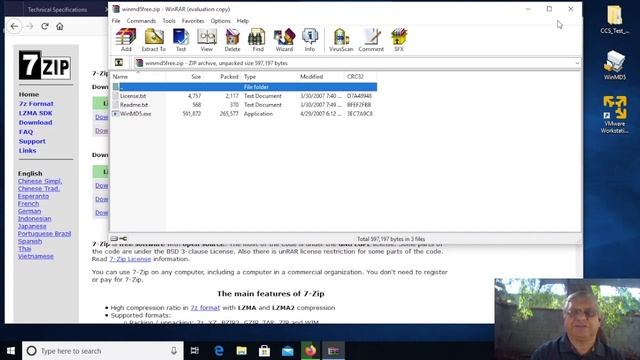The width and height of the screenshot is (640, 360).
Task: Click the Info toolbar icon
Action: pos(310,40)
